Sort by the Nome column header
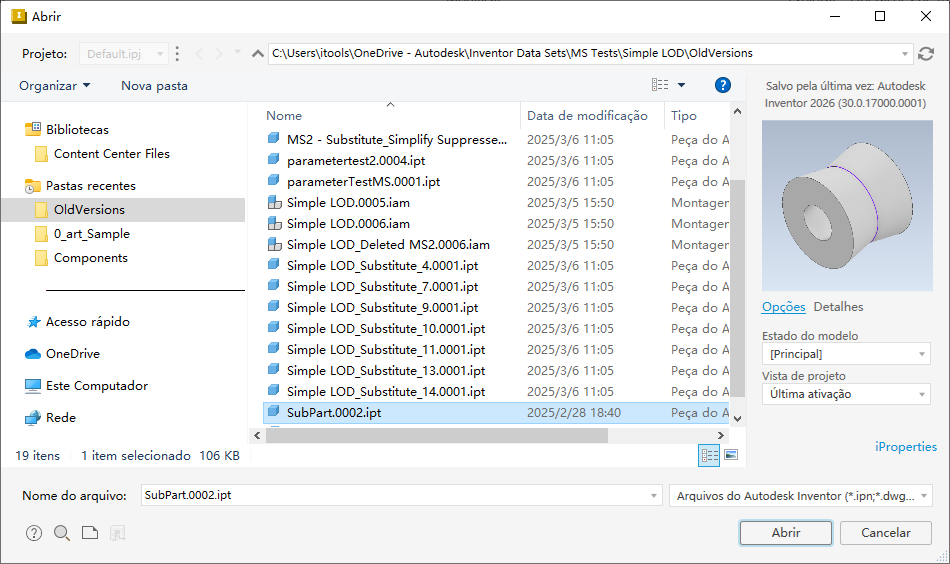Viewport: 950px width, 564px height. click(284, 116)
